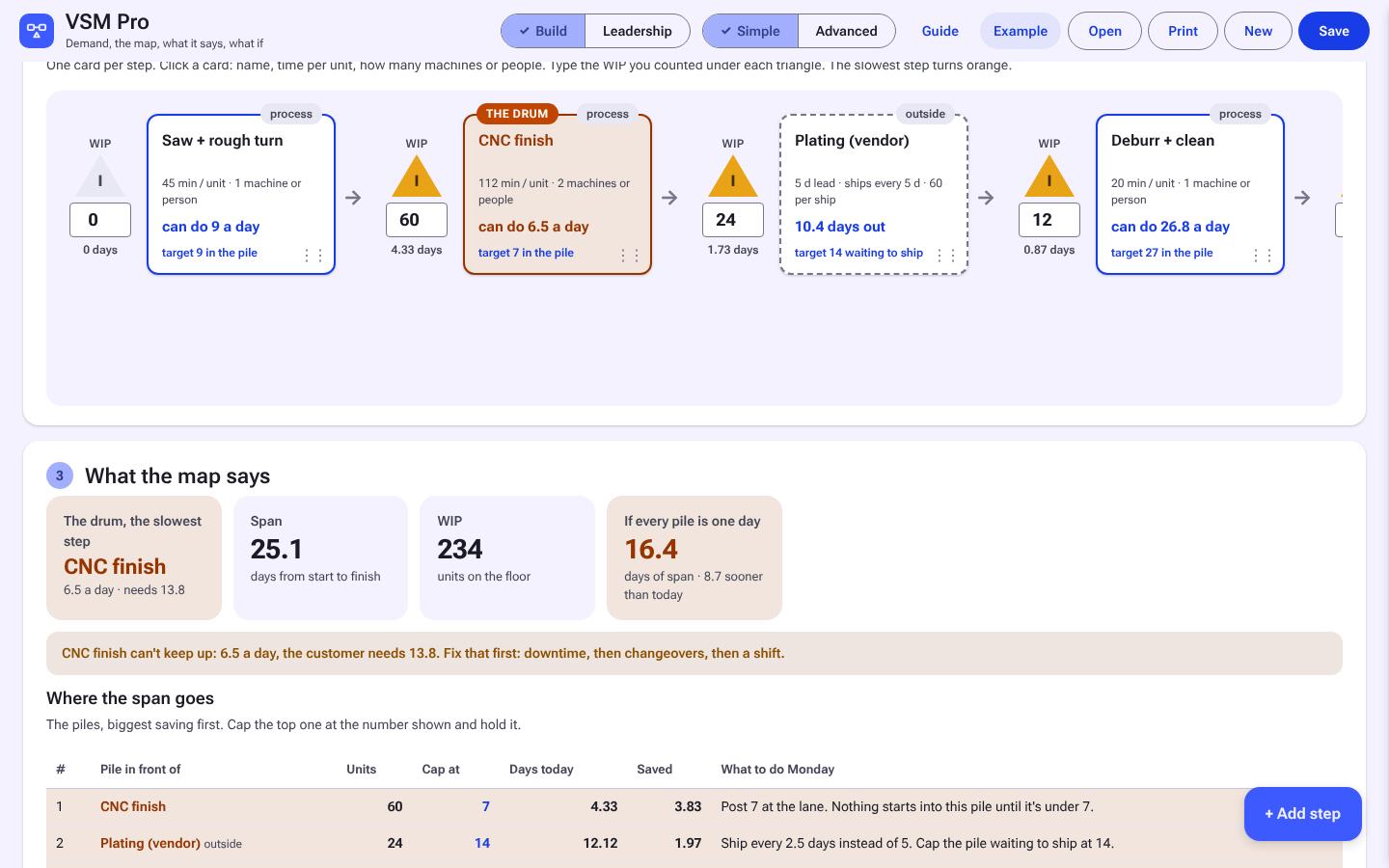The height and width of the screenshot is (868, 1389).
Task: Click the Span 25.1 days summary tile
Action: pyautogui.click(x=320, y=557)
